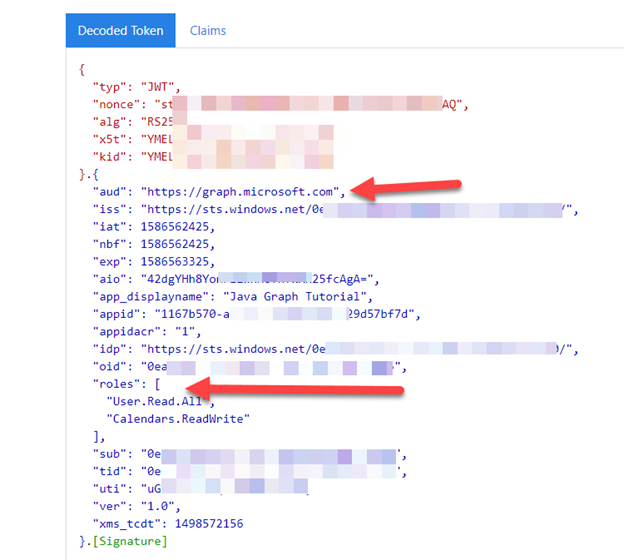This screenshot has width=624, height=560.
Task: Click the "typ": "JWT" line
Action: [x=136, y=87]
